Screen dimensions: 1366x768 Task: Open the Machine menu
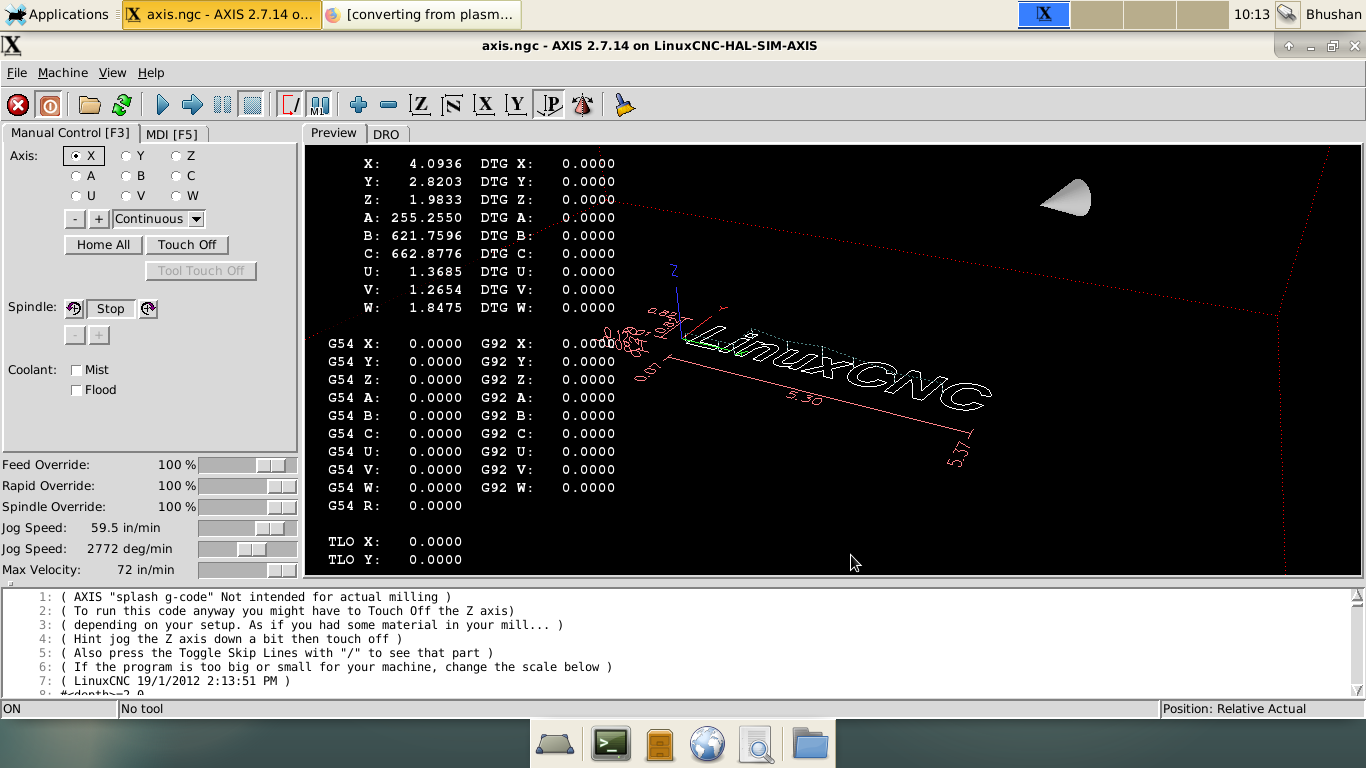coord(63,73)
